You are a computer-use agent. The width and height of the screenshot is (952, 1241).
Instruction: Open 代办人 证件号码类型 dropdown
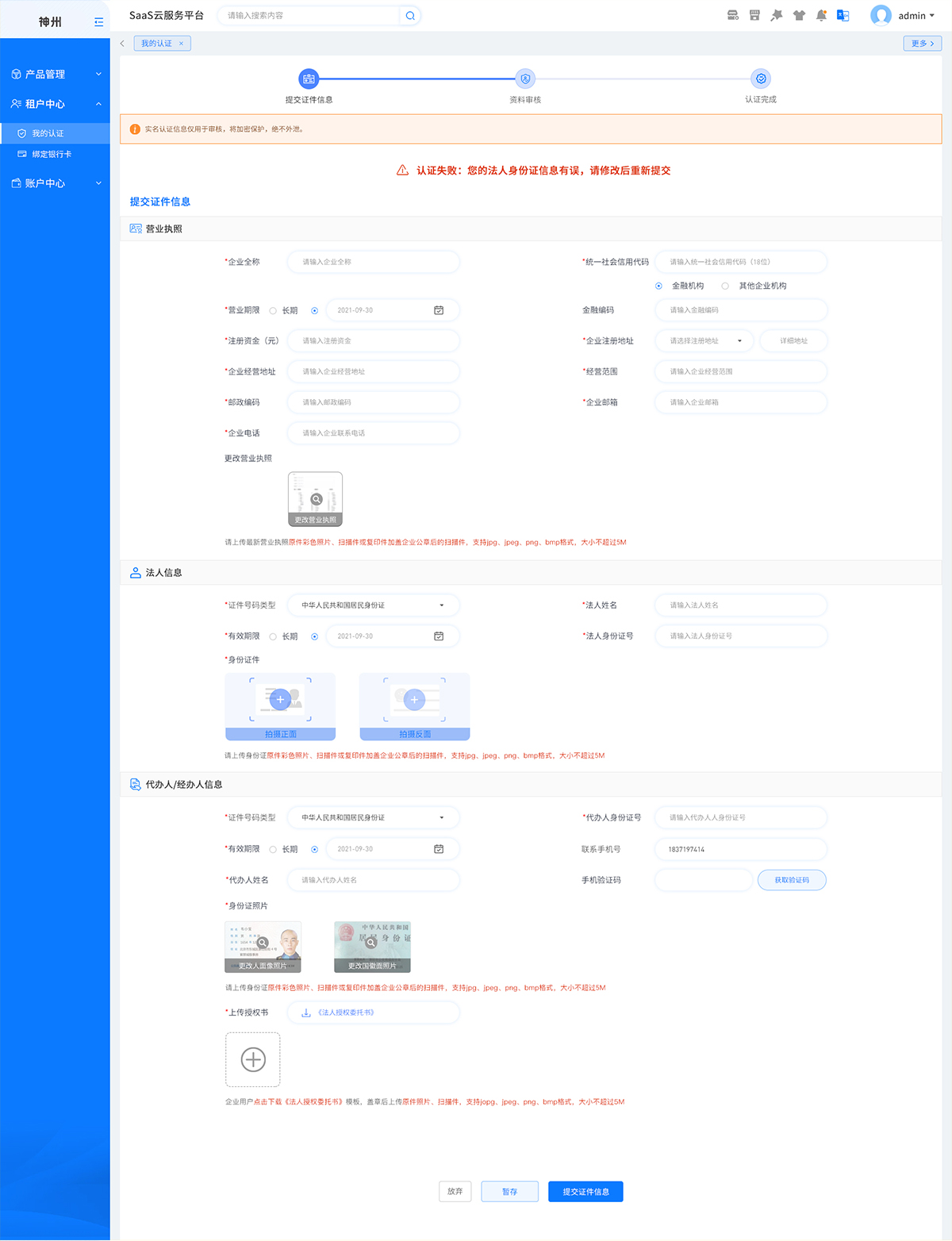point(373,818)
